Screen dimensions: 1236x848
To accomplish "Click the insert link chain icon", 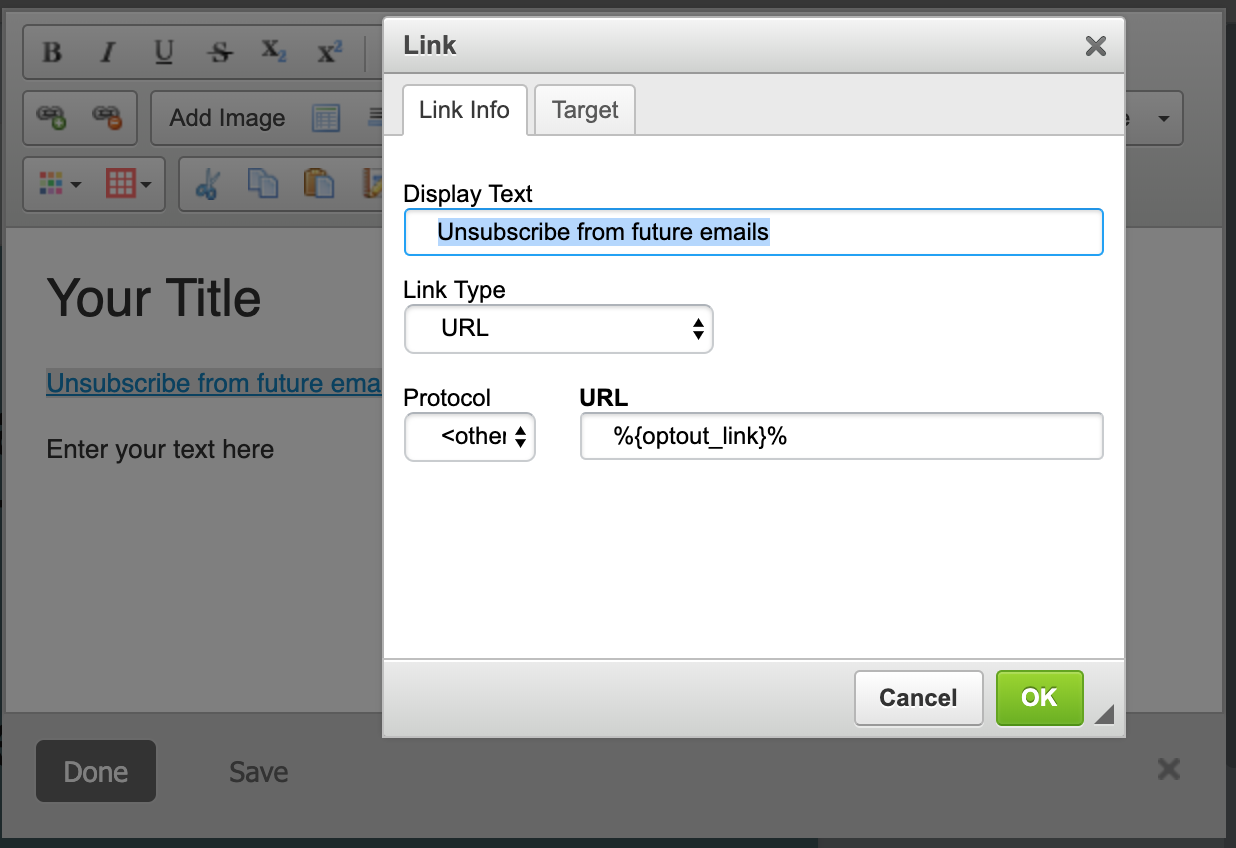I will click(x=51, y=118).
